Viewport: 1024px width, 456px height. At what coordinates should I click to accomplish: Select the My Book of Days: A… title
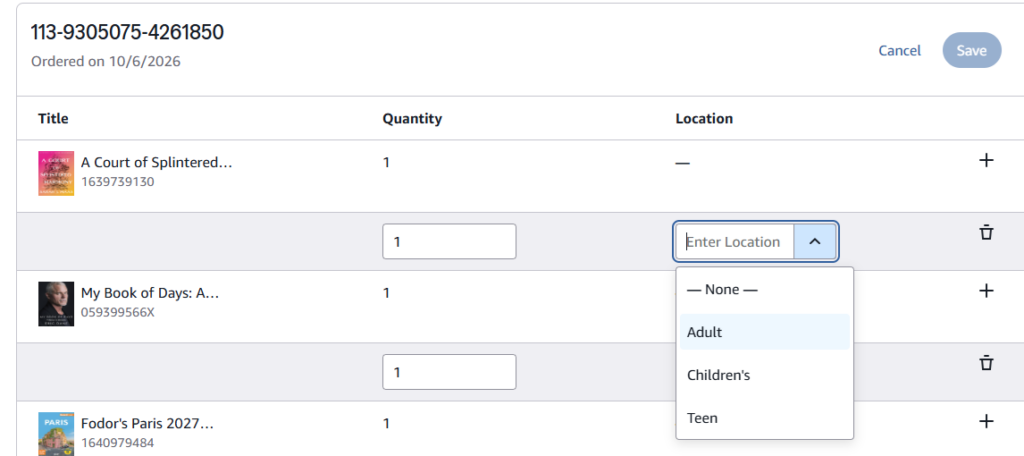tap(150, 293)
